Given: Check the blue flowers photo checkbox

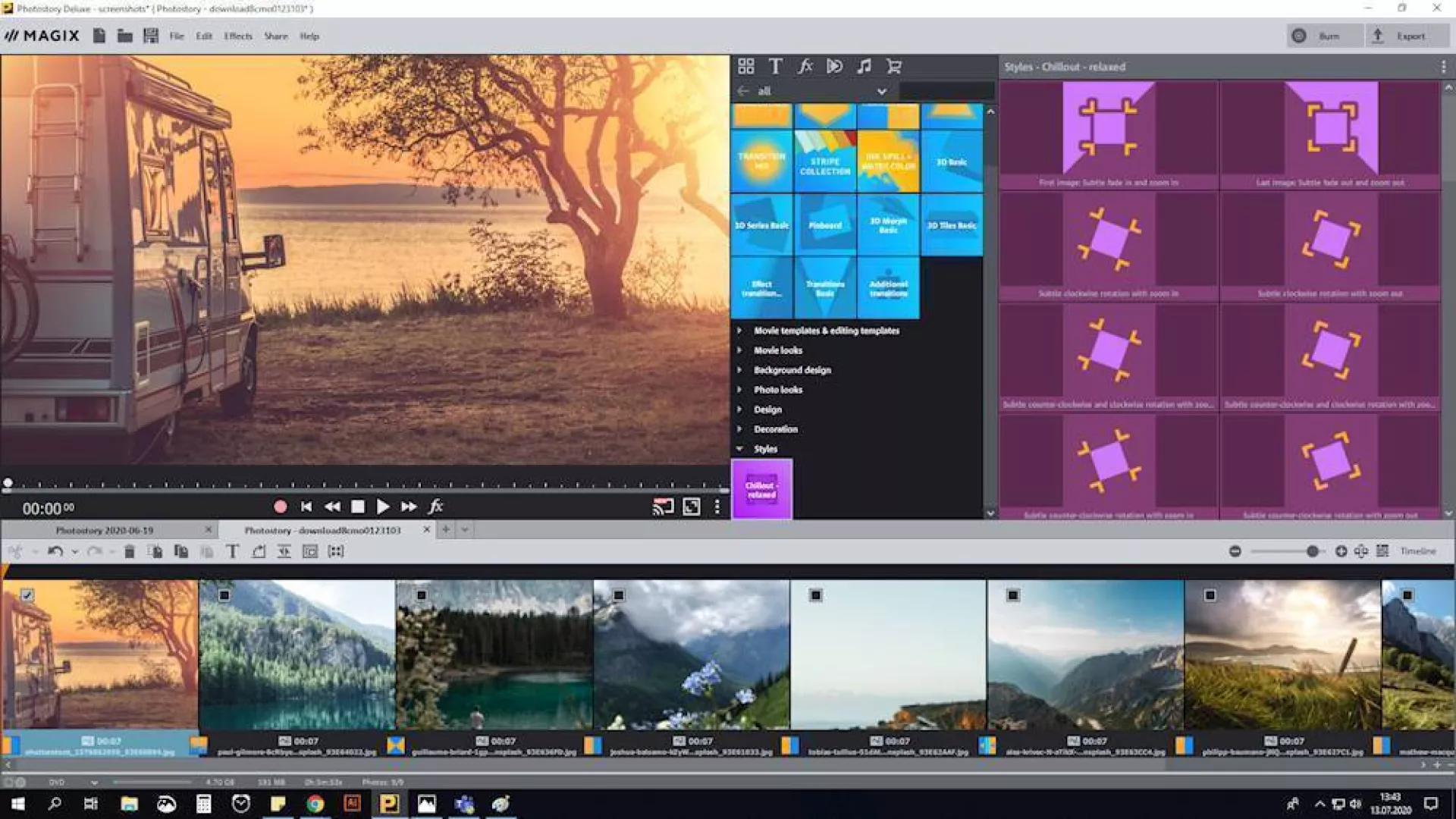Looking at the screenshot, I should coord(619,595).
